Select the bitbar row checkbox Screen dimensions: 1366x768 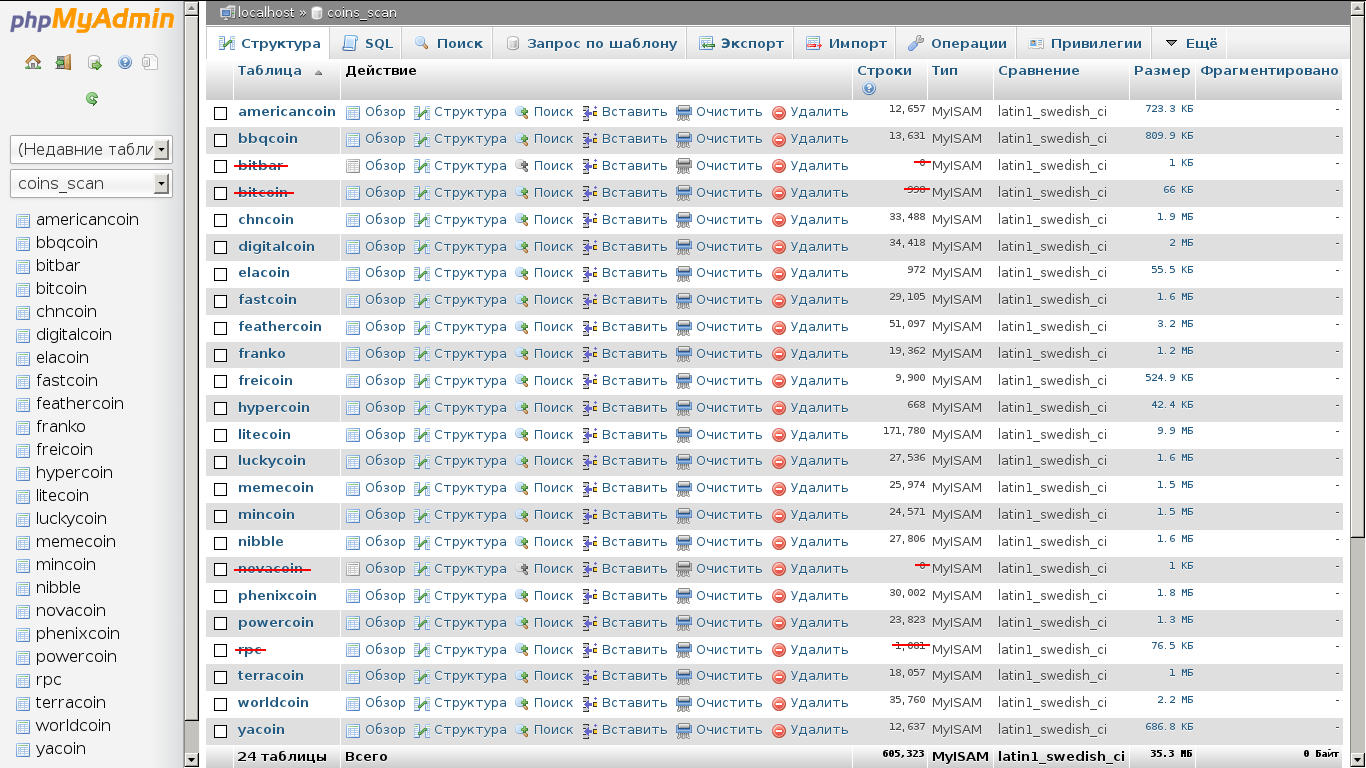pos(221,167)
